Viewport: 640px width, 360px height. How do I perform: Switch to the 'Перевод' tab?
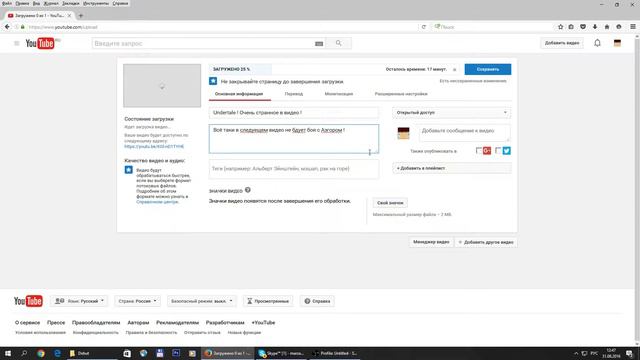(x=294, y=94)
